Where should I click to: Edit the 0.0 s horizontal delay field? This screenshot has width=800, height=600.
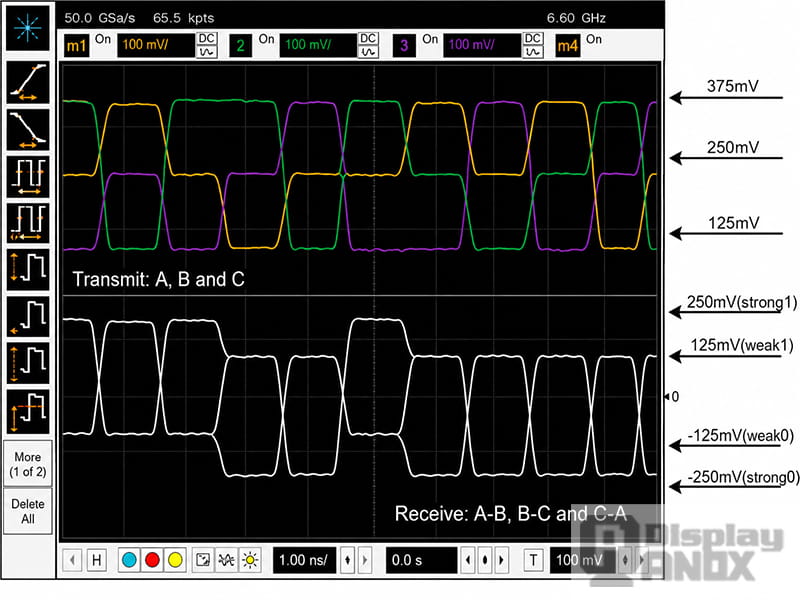(421, 560)
